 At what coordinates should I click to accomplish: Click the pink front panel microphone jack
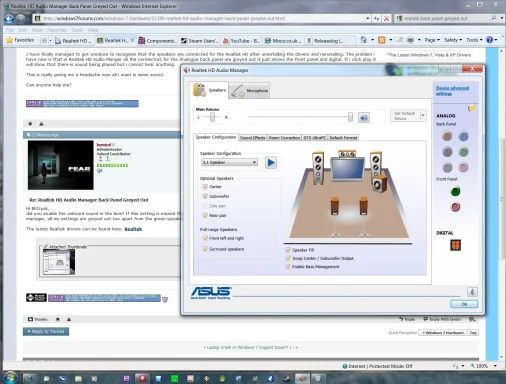(455, 207)
